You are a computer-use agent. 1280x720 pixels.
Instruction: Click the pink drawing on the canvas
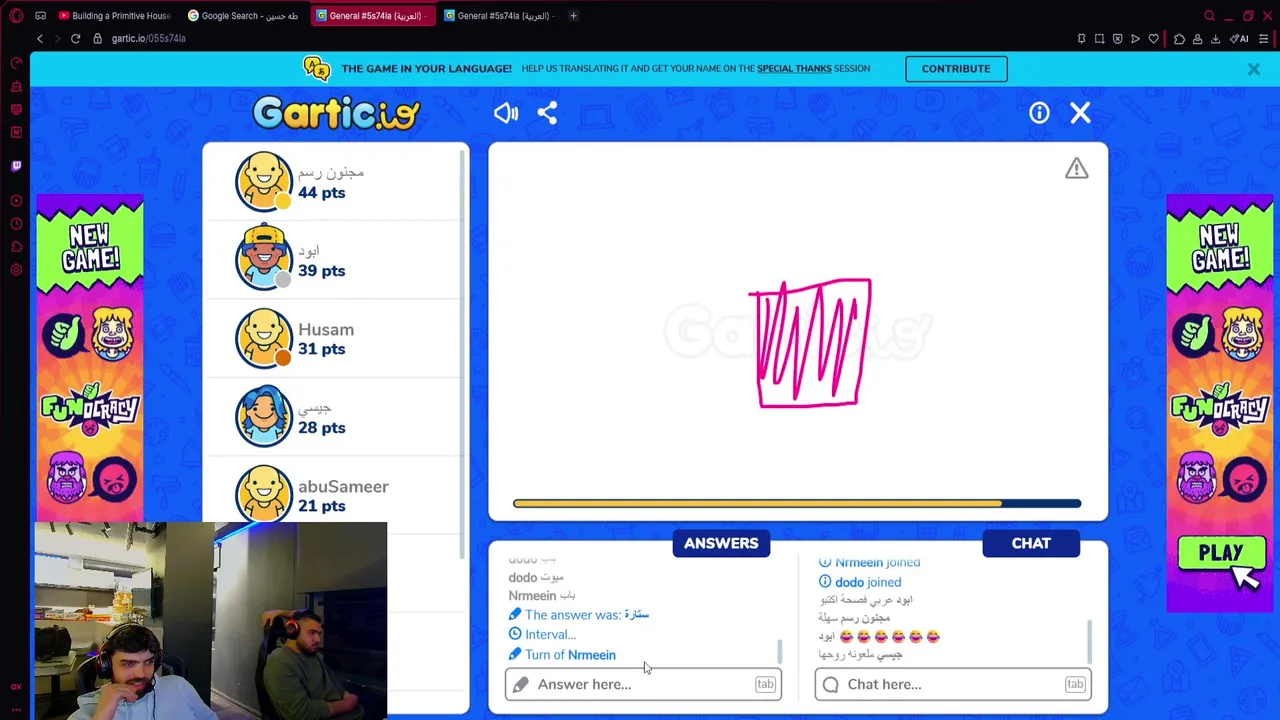tap(810, 343)
